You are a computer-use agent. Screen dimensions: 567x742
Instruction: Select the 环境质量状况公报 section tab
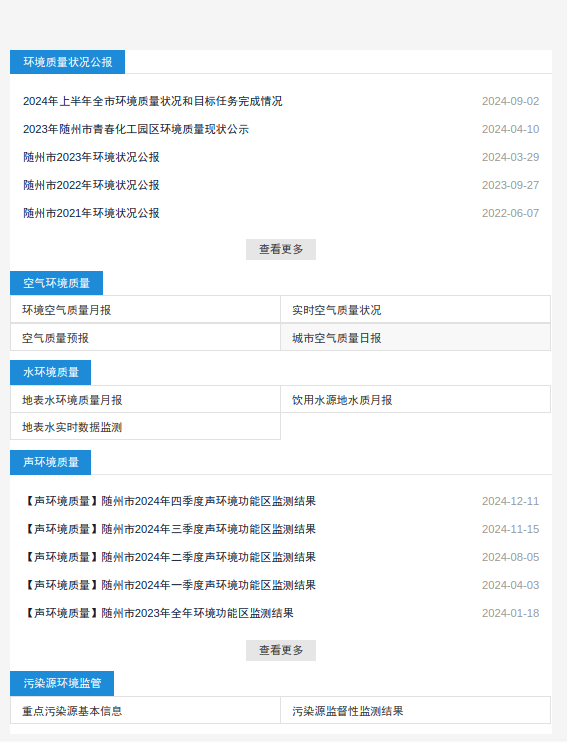(67, 62)
